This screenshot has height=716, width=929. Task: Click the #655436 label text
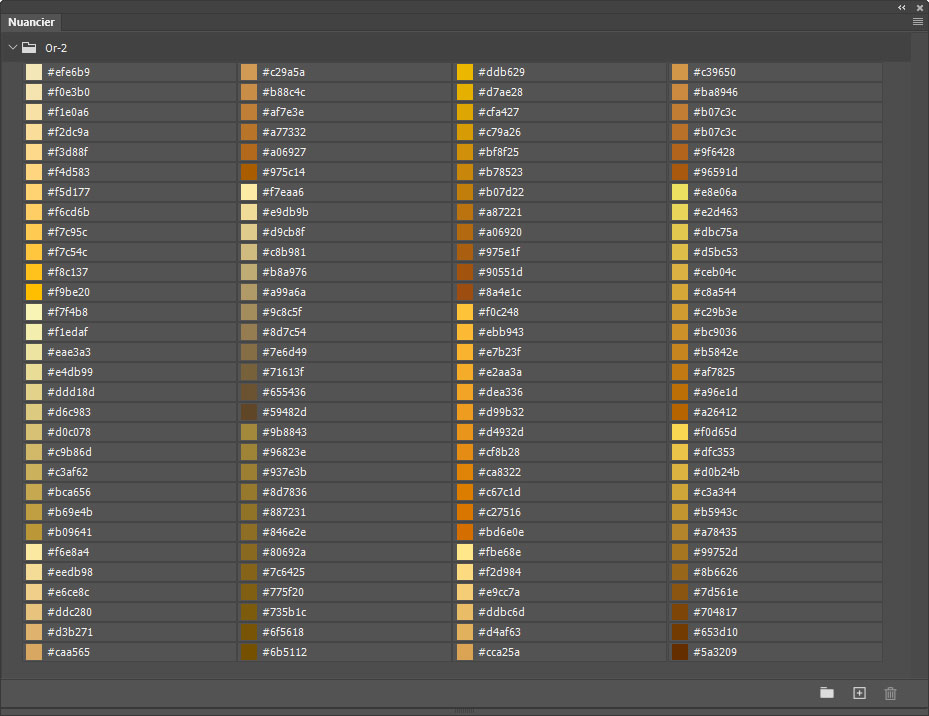click(x=284, y=392)
